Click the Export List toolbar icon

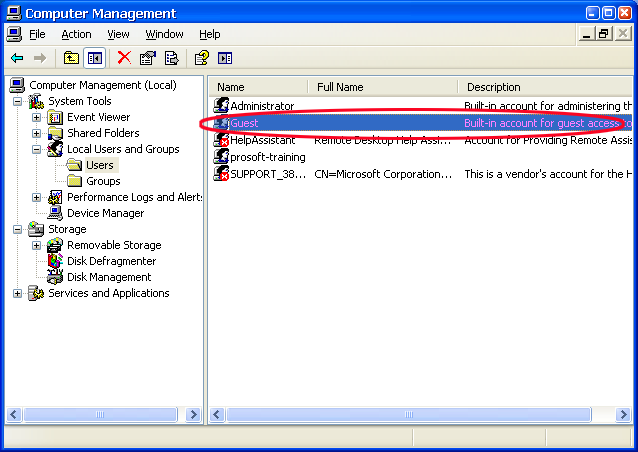[171, 58]
